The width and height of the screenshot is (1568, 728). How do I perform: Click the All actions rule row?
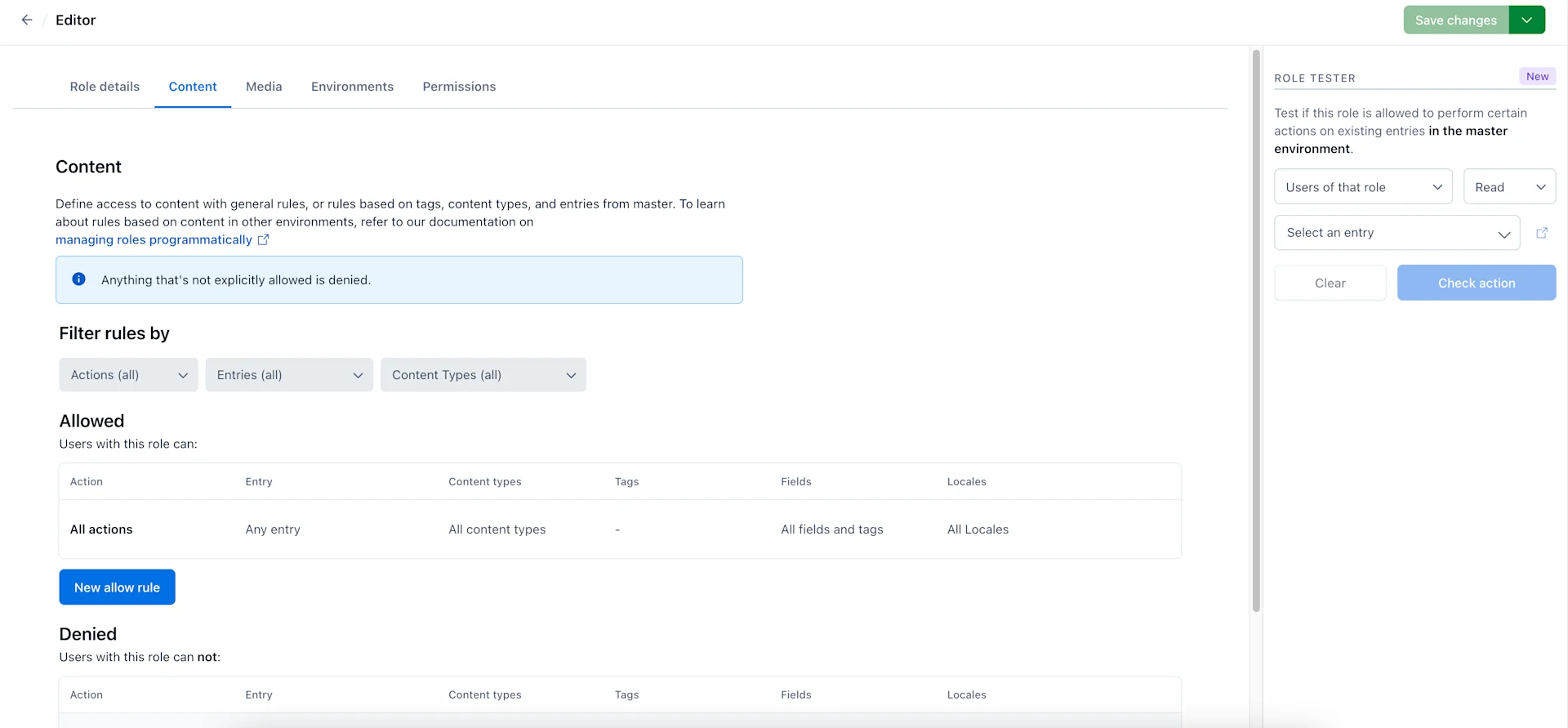pyautogui.click(x=620, y=529)
